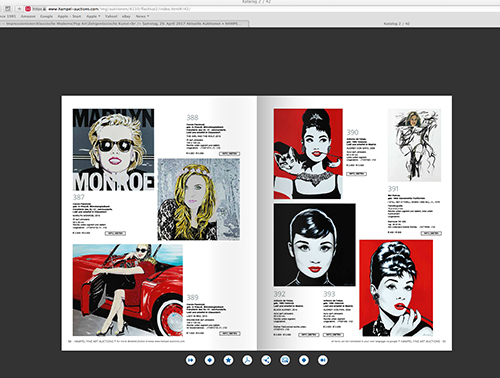Click the Audrey applying lipstick painting
Image resolution: width=500 pixels, height=378 pixels.
[396, 288]
